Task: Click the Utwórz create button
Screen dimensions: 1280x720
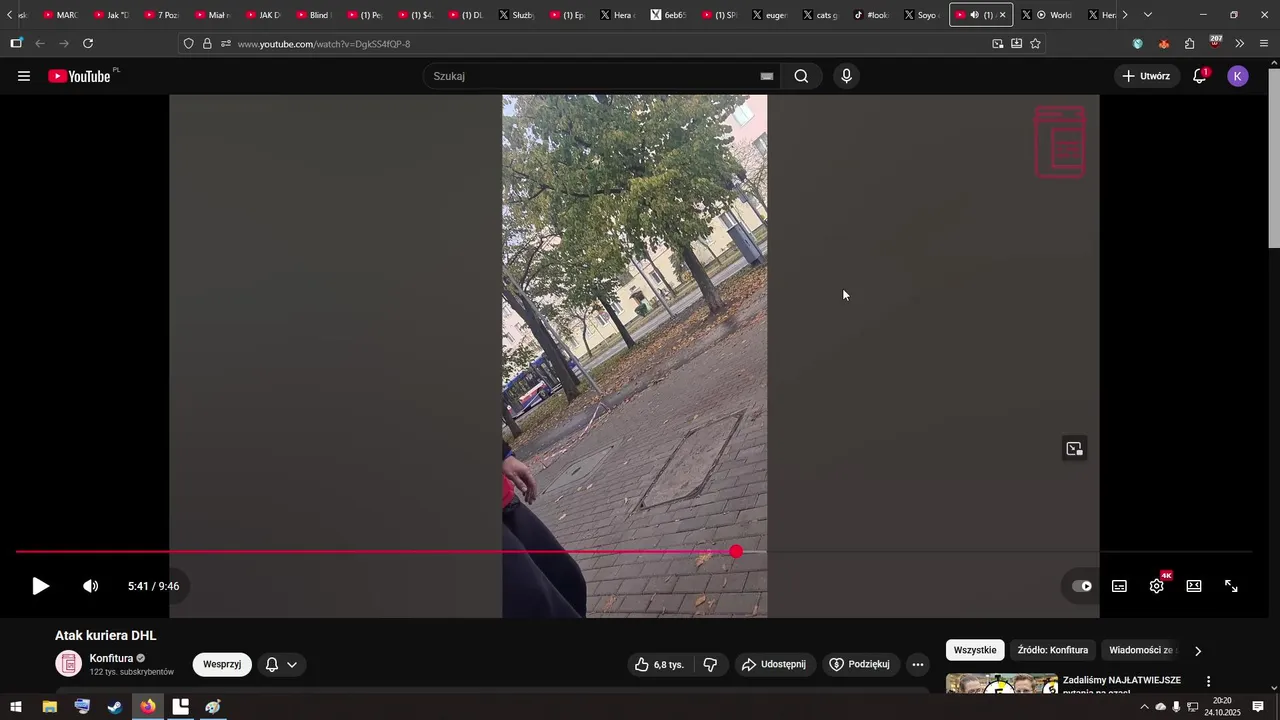Action: 1146,76
